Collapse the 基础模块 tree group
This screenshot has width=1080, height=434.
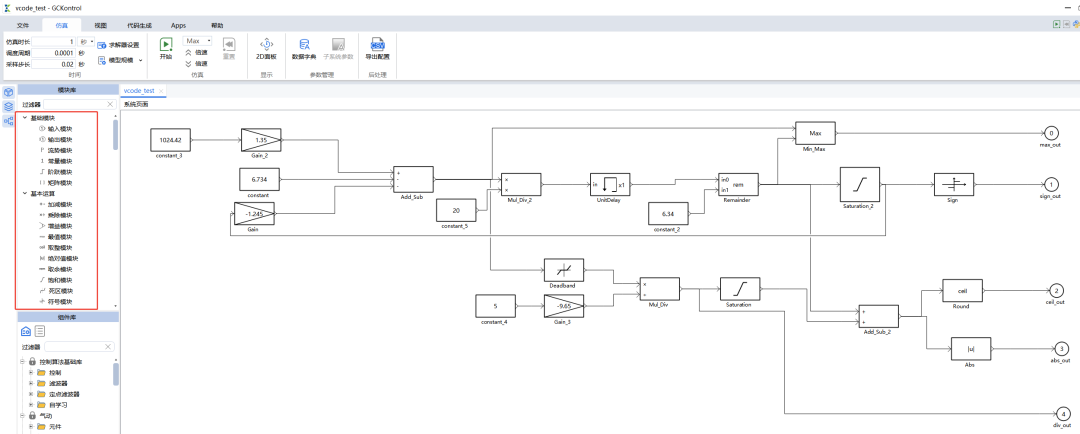(24, 118)
